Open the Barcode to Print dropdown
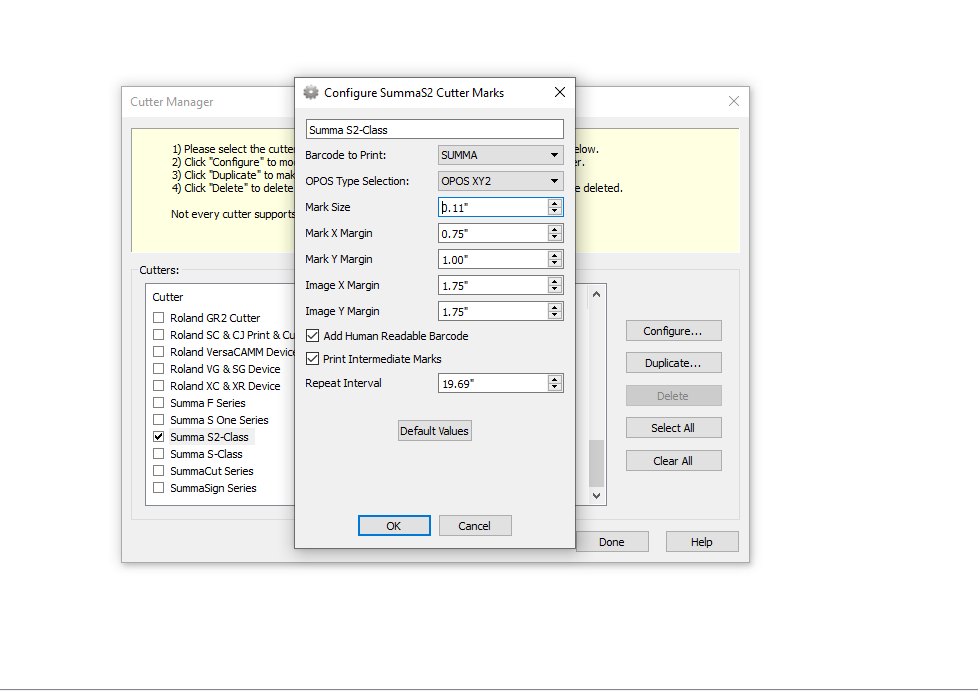The image size is (978, 691). 501,155
